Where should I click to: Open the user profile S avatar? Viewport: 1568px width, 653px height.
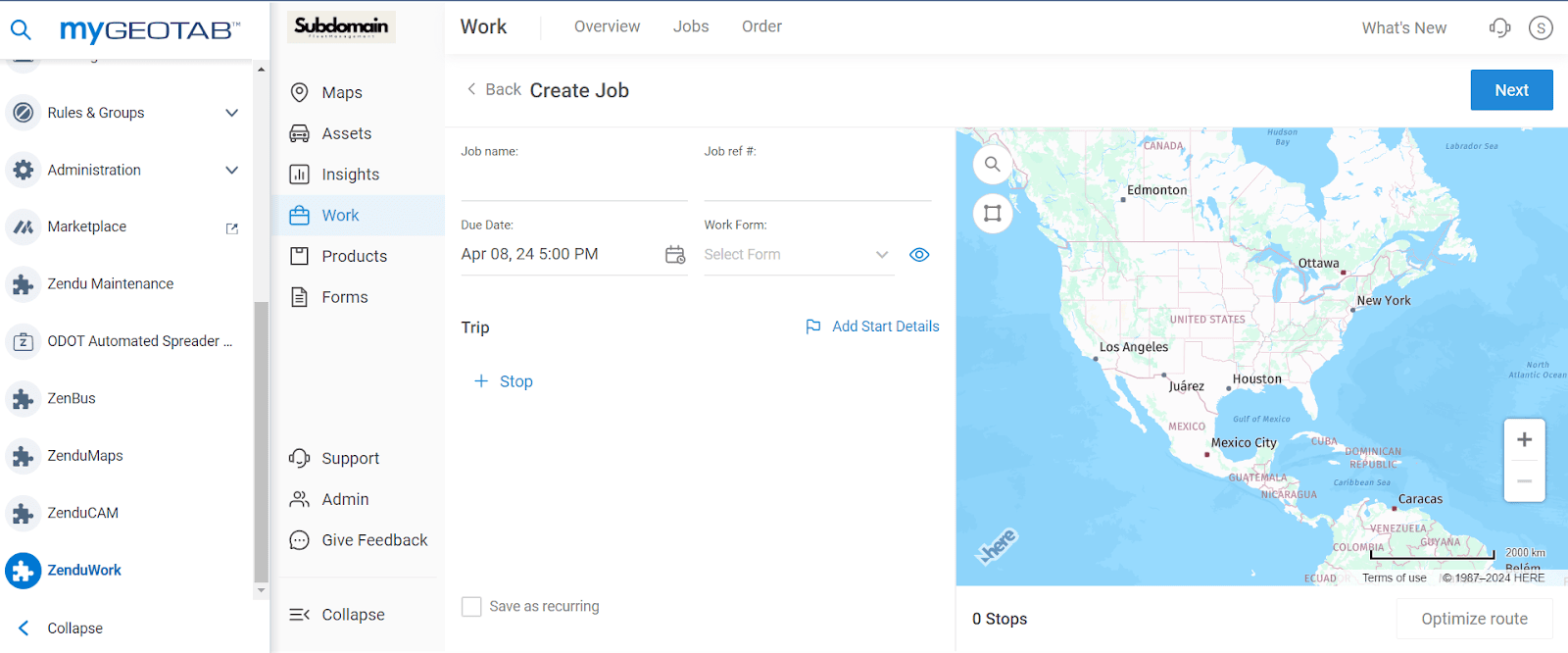(x=1541, y=28)
